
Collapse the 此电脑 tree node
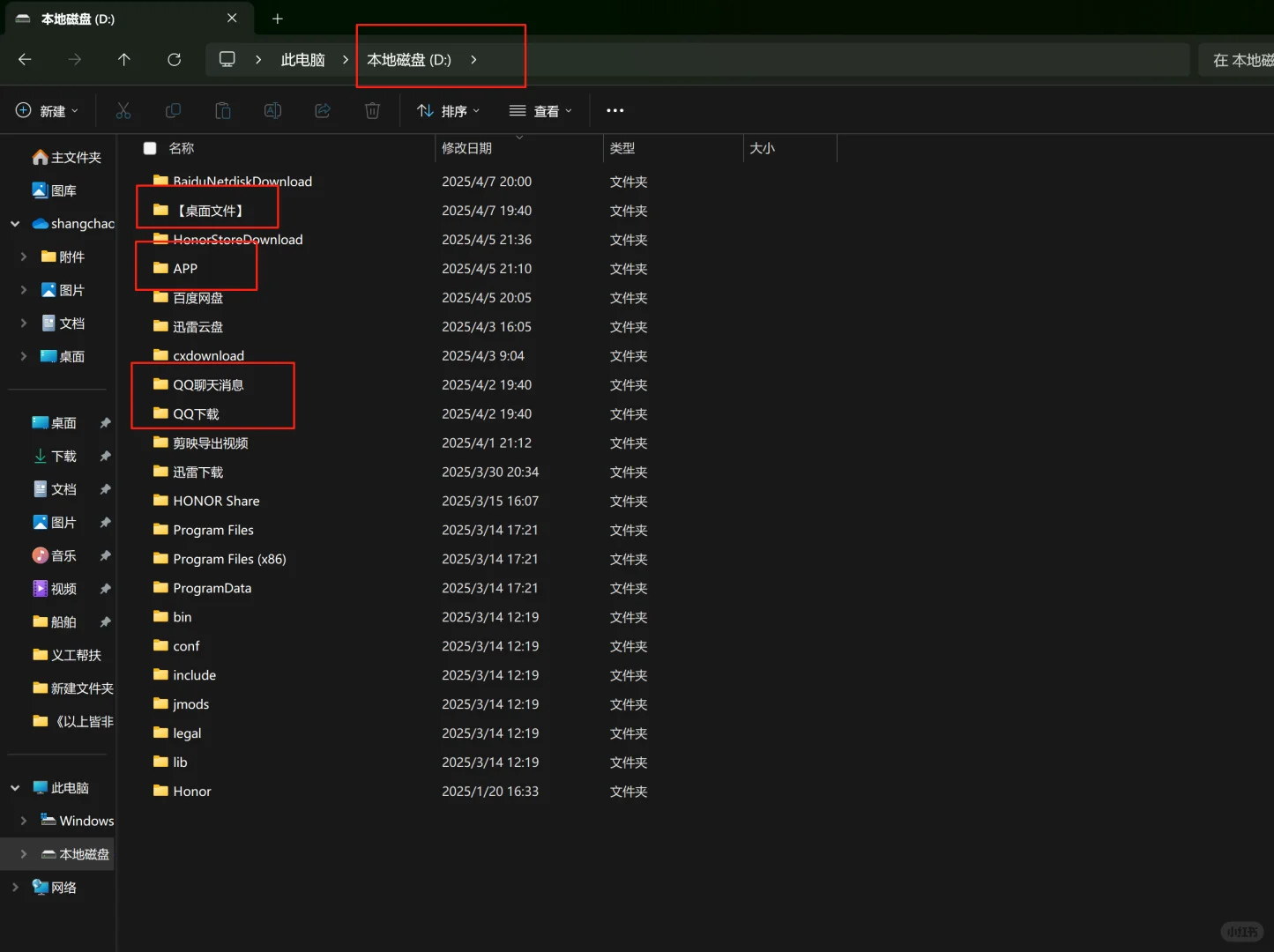[15, 788]
